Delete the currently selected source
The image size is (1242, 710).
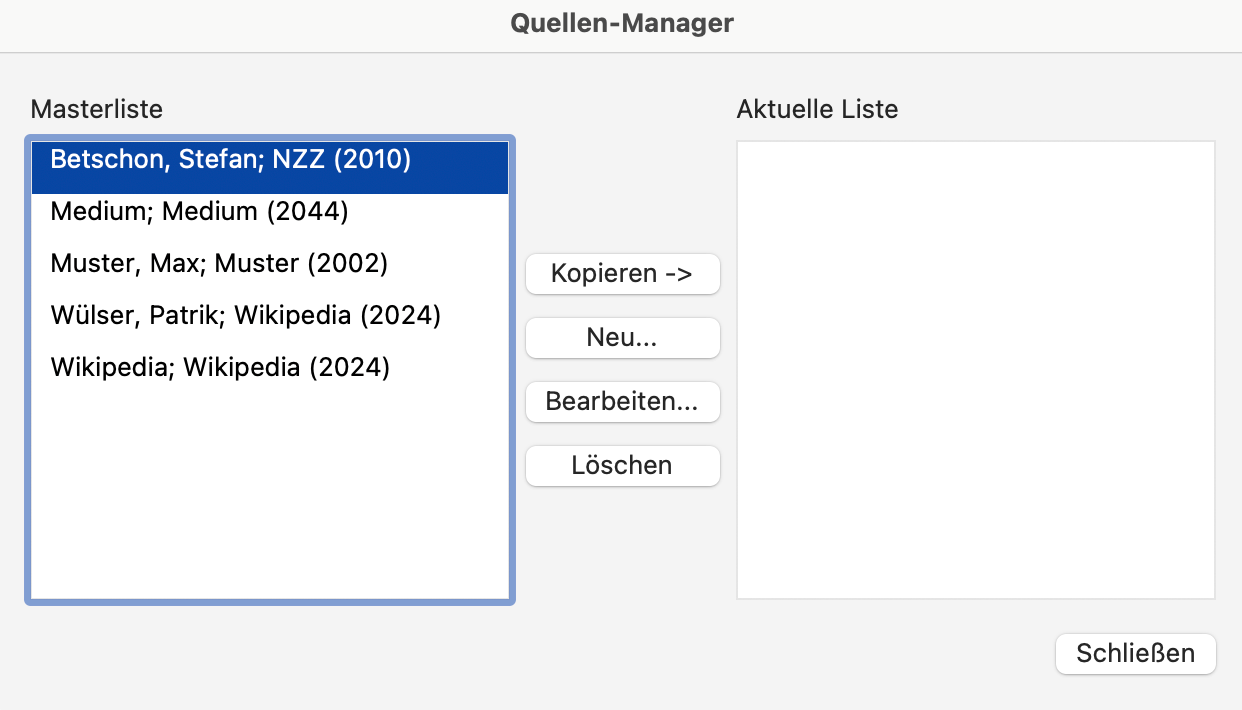(x=622, y=465)
